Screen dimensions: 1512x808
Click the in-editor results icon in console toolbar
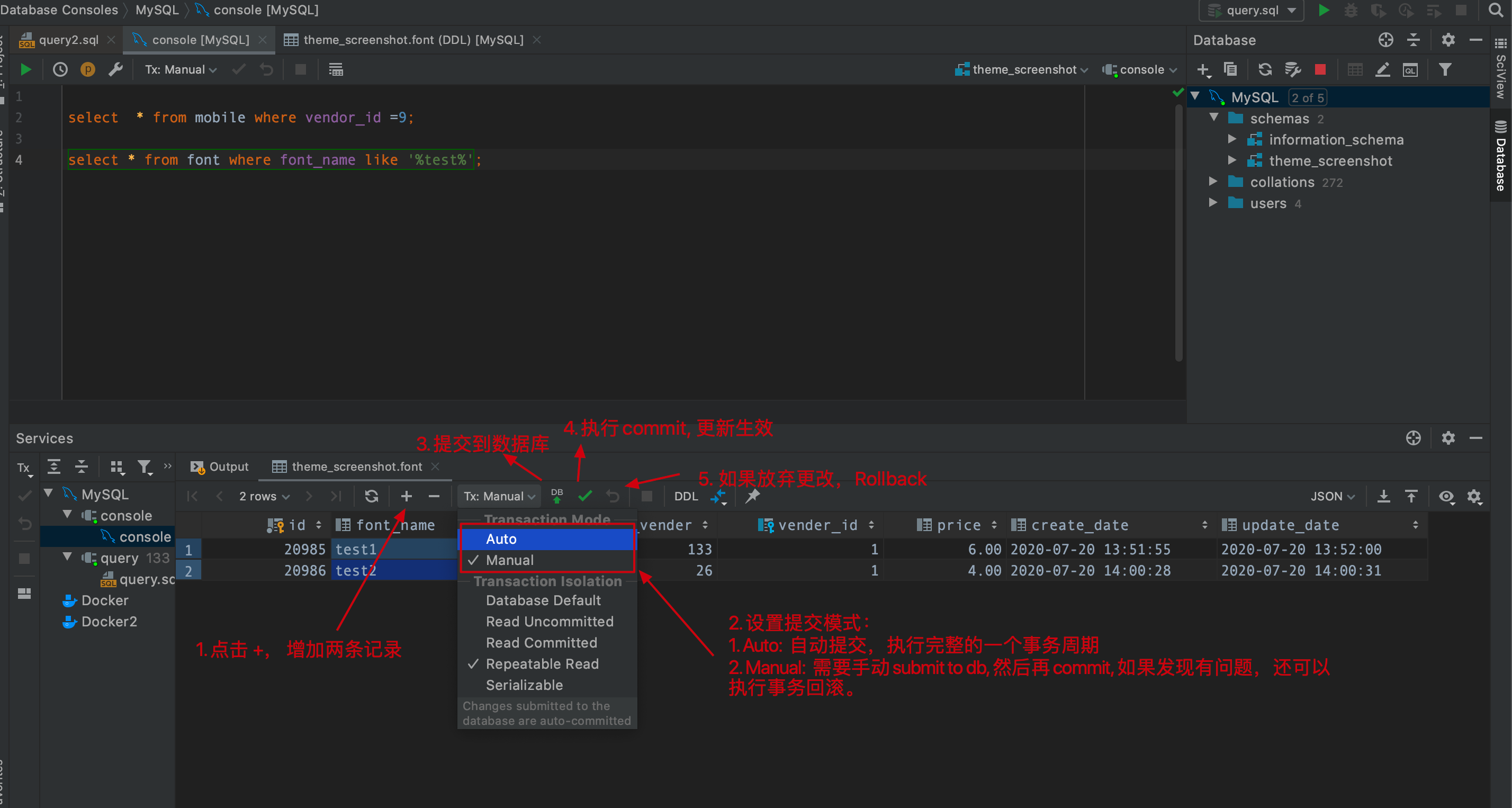point(336,69)
